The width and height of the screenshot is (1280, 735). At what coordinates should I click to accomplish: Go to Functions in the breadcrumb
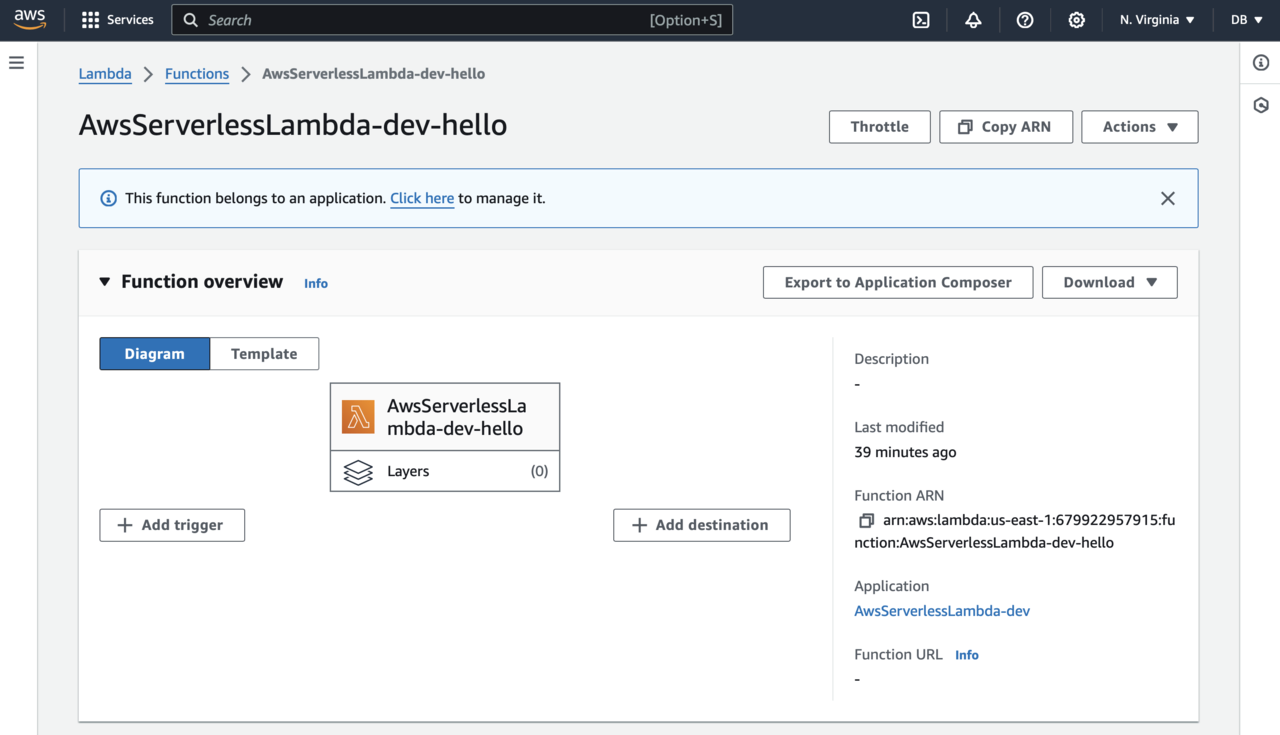click(x=197, y=74)
